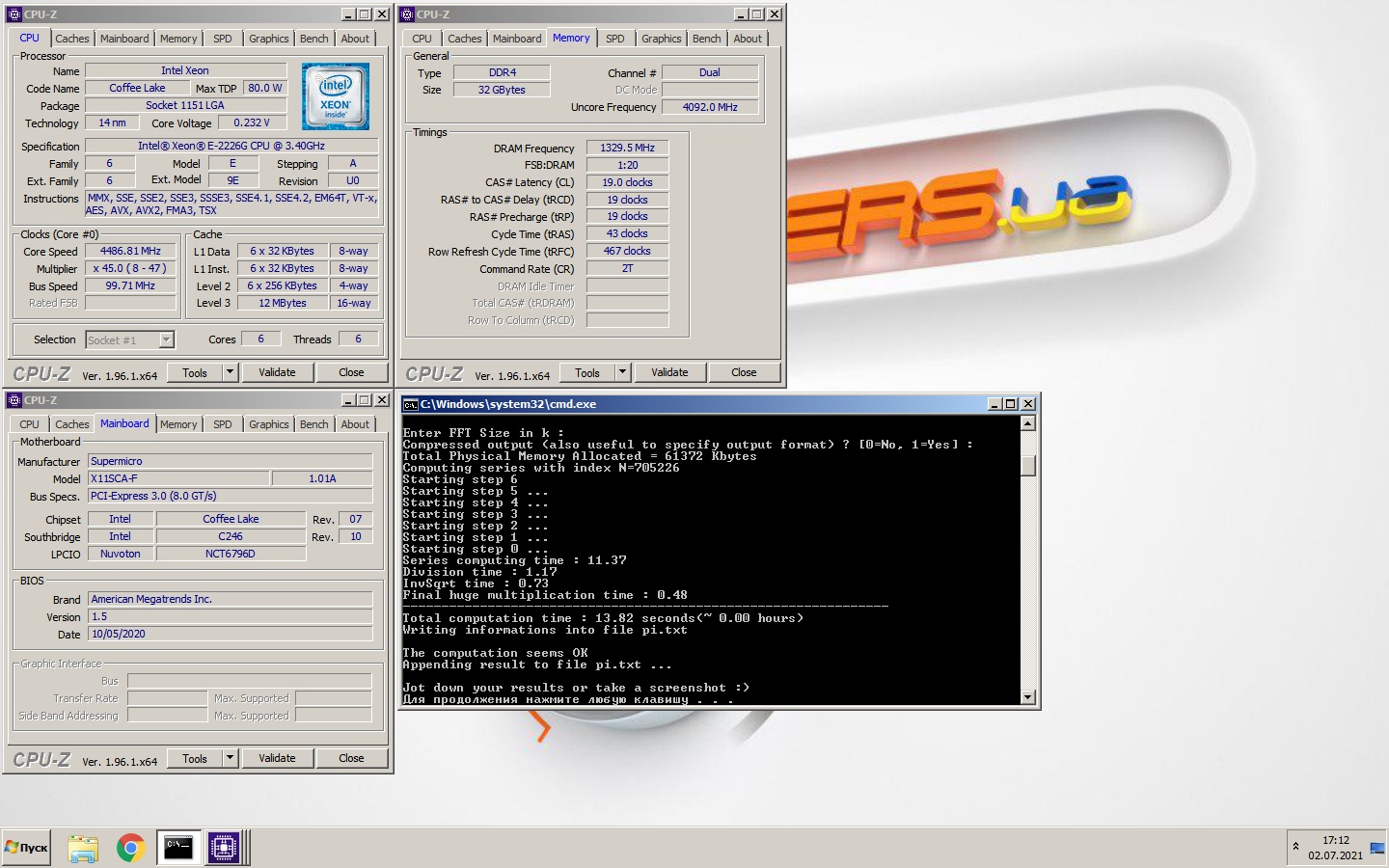The height and width of the screenshot is (868, 1389).
Task: Click the Max TDP 80.0 W value
Action: point(264,88)
